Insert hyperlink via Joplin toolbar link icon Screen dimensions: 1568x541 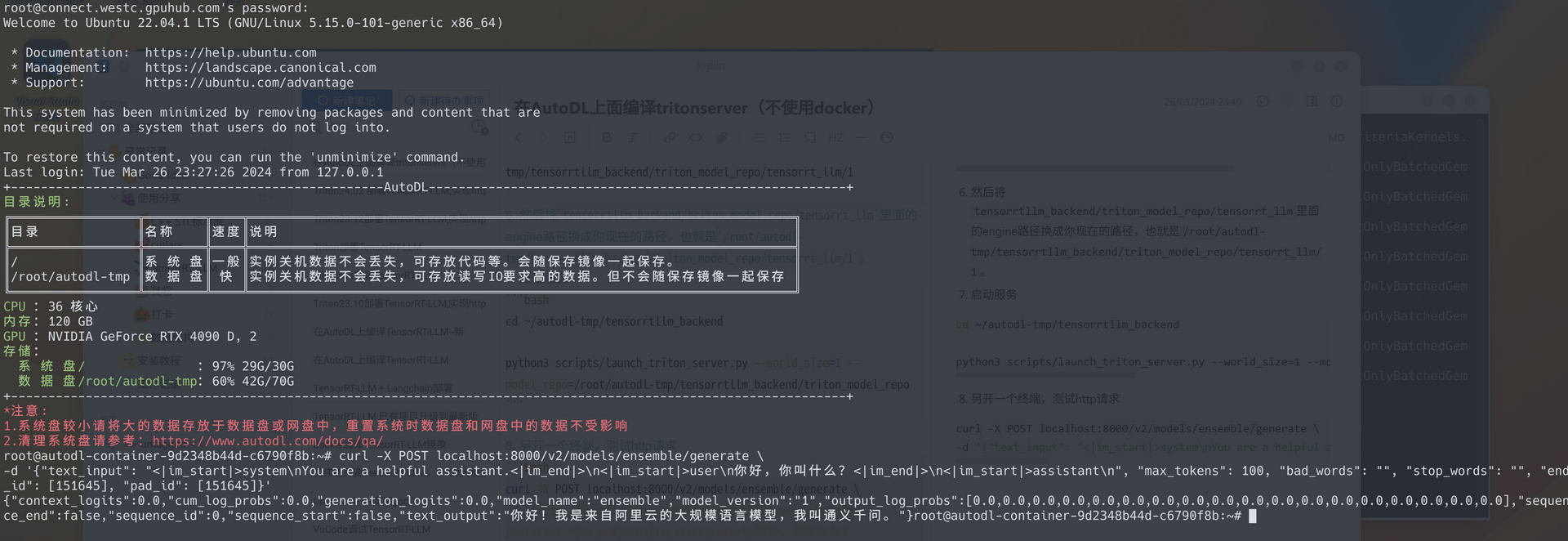(x=670, y=137)
